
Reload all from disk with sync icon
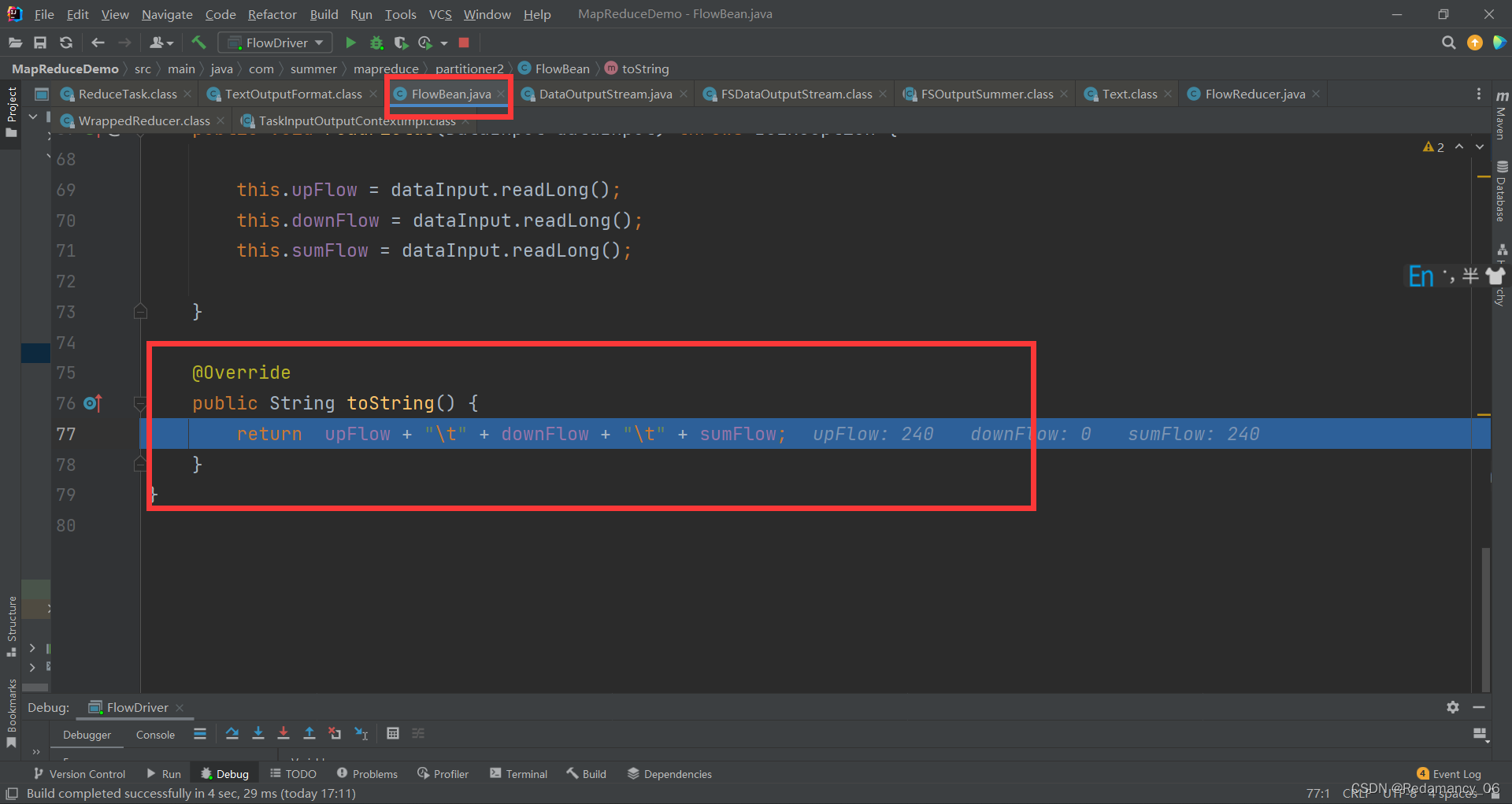(x=66, y=43)
